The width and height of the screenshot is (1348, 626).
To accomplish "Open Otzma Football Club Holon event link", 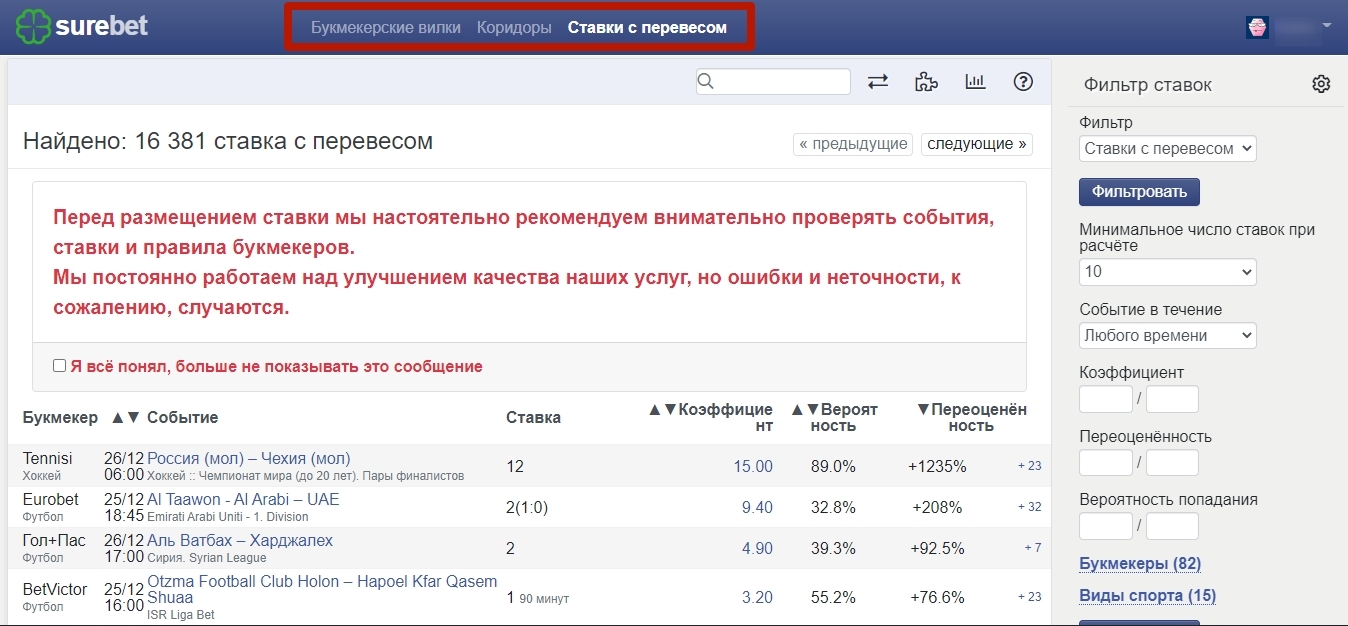I will pyautogui.click(x=322, y=589).
